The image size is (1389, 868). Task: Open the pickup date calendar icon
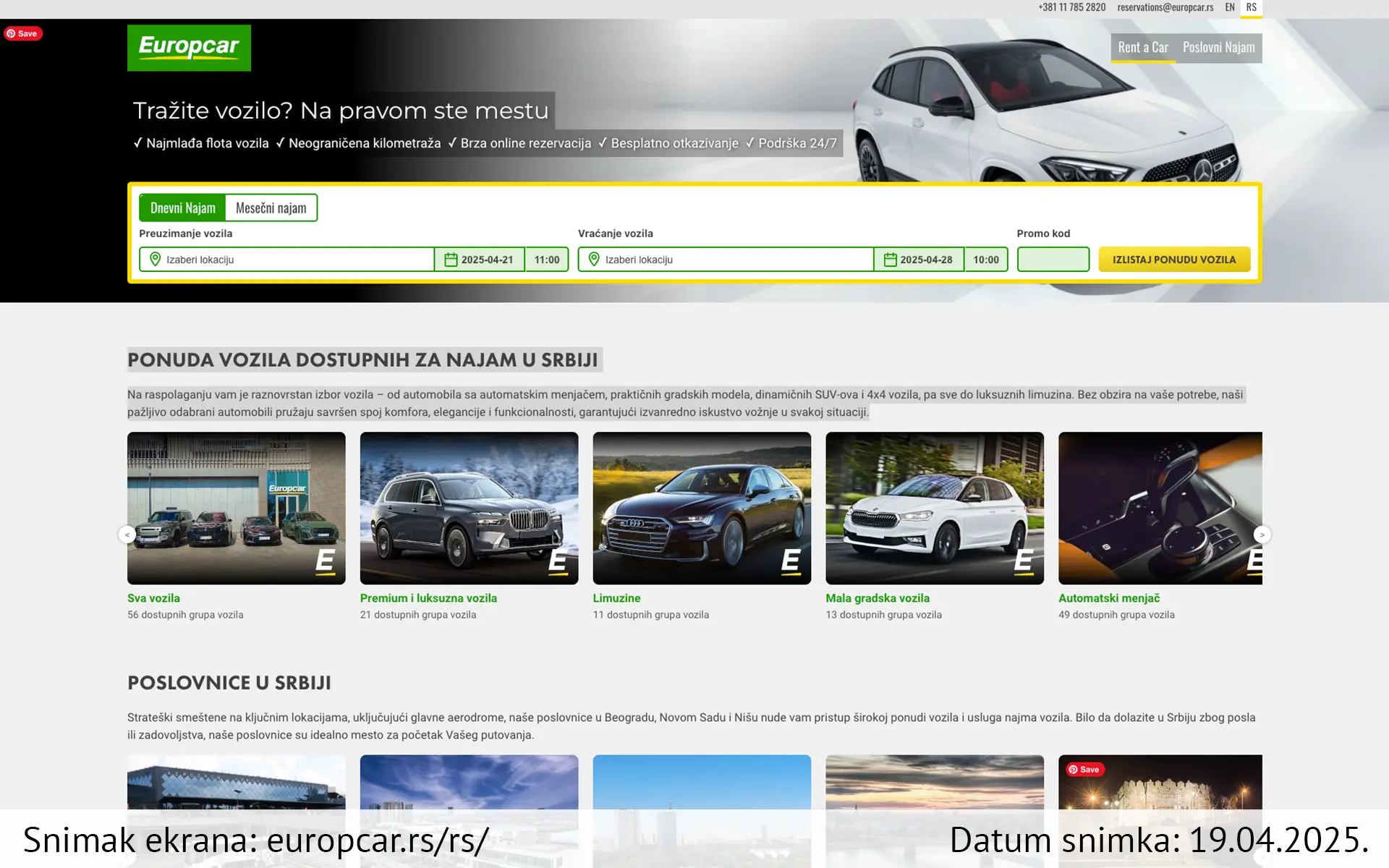tap(451, 259)
